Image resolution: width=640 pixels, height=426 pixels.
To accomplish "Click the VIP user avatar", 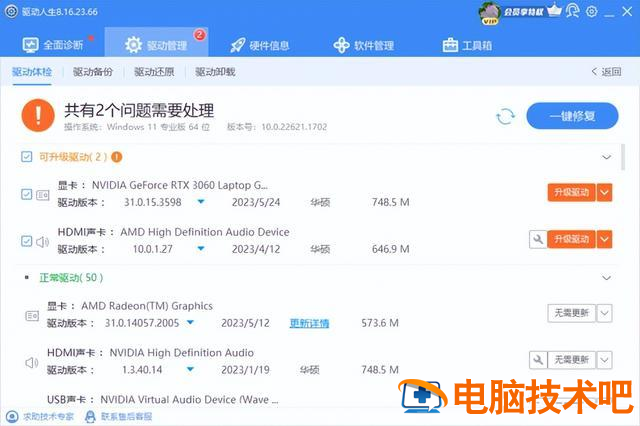I will click(489, 13).
